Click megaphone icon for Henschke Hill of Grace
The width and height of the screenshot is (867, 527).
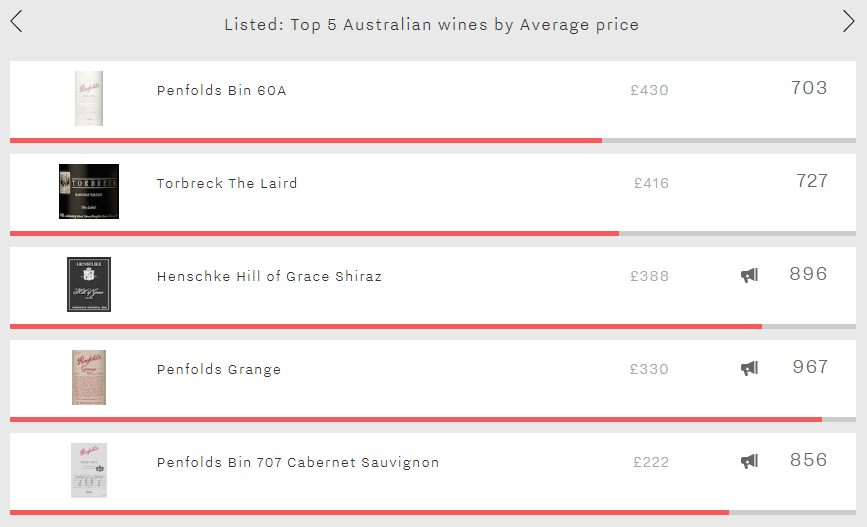coord(749,275)
